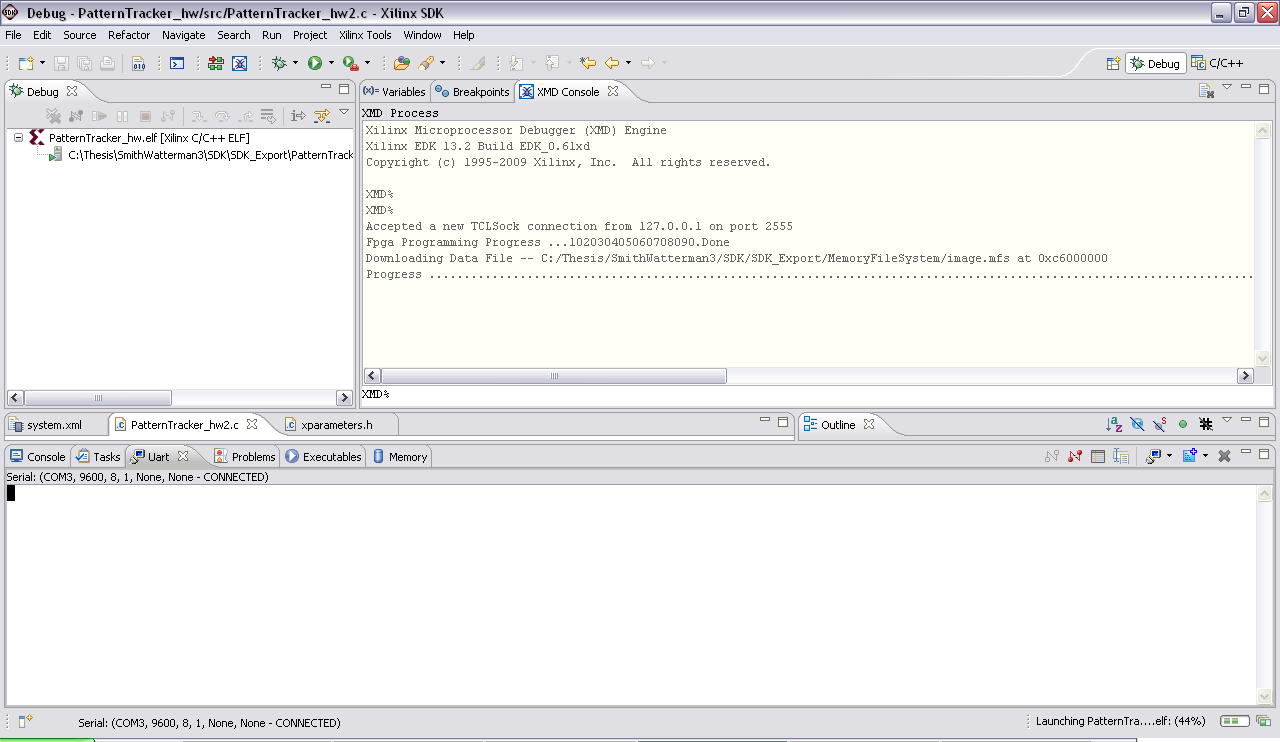Toggle Hide Static Members in Outline
Viewport: 1280px width, 742px height.
tap(1159, 425)
